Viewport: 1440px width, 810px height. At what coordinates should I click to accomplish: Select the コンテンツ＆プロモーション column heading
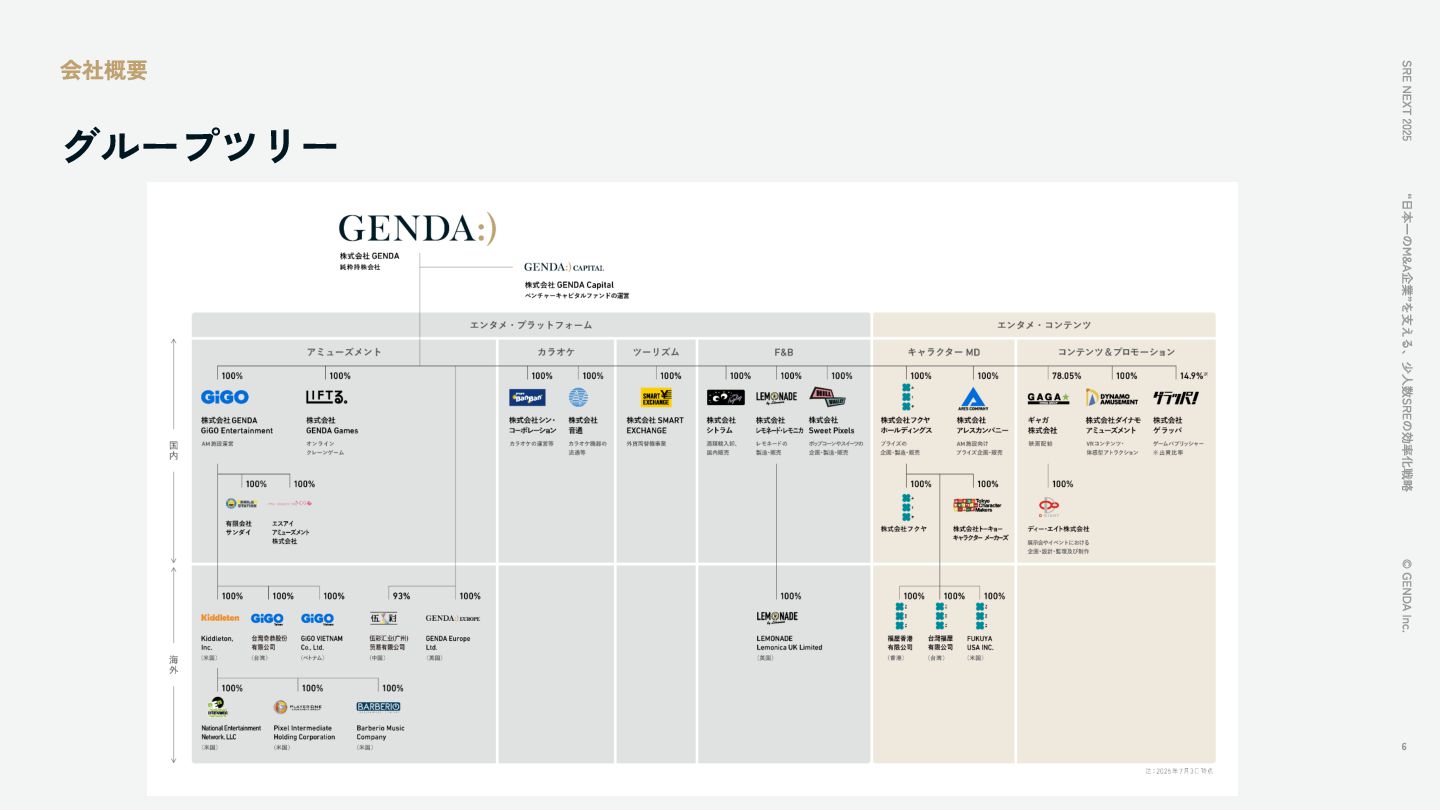pos(1117,352)
